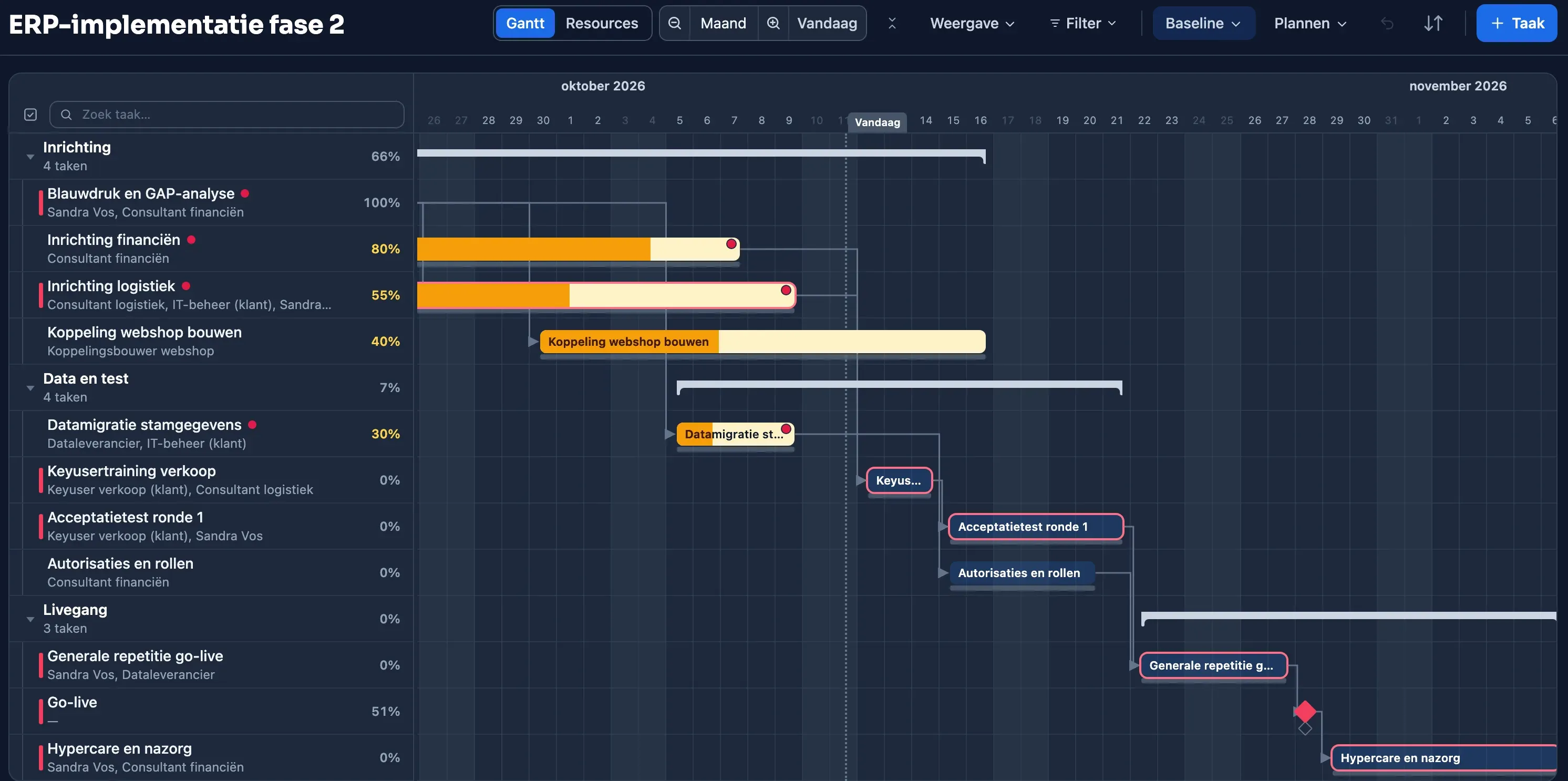Jump to today with Vandaag button
This screenshot has width=1568, height=781.
pyautogui.click(x=827, y=23)
